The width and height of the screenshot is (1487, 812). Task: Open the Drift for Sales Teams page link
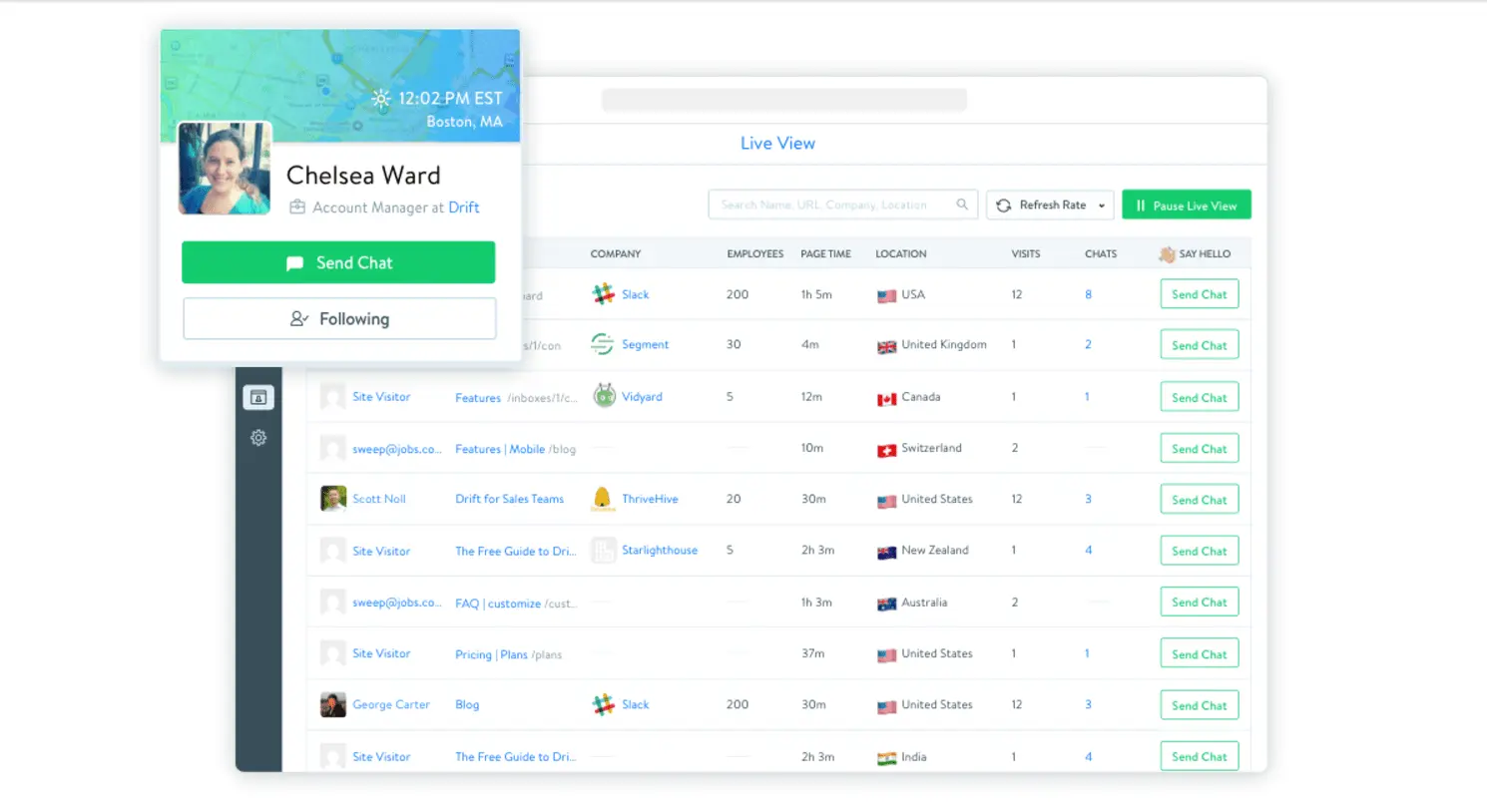509,499
